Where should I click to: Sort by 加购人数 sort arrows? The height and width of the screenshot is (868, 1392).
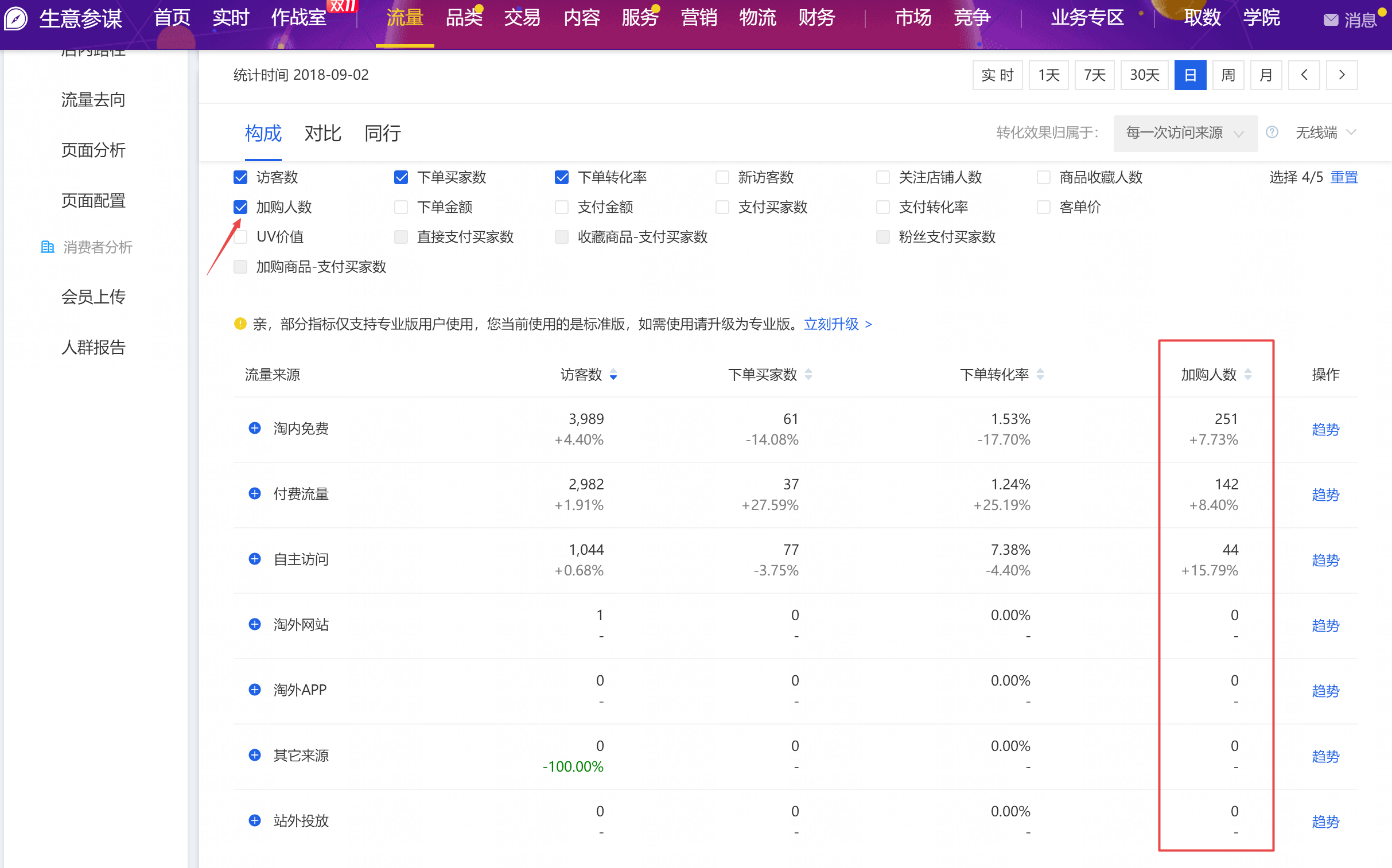pos(1248,375)
